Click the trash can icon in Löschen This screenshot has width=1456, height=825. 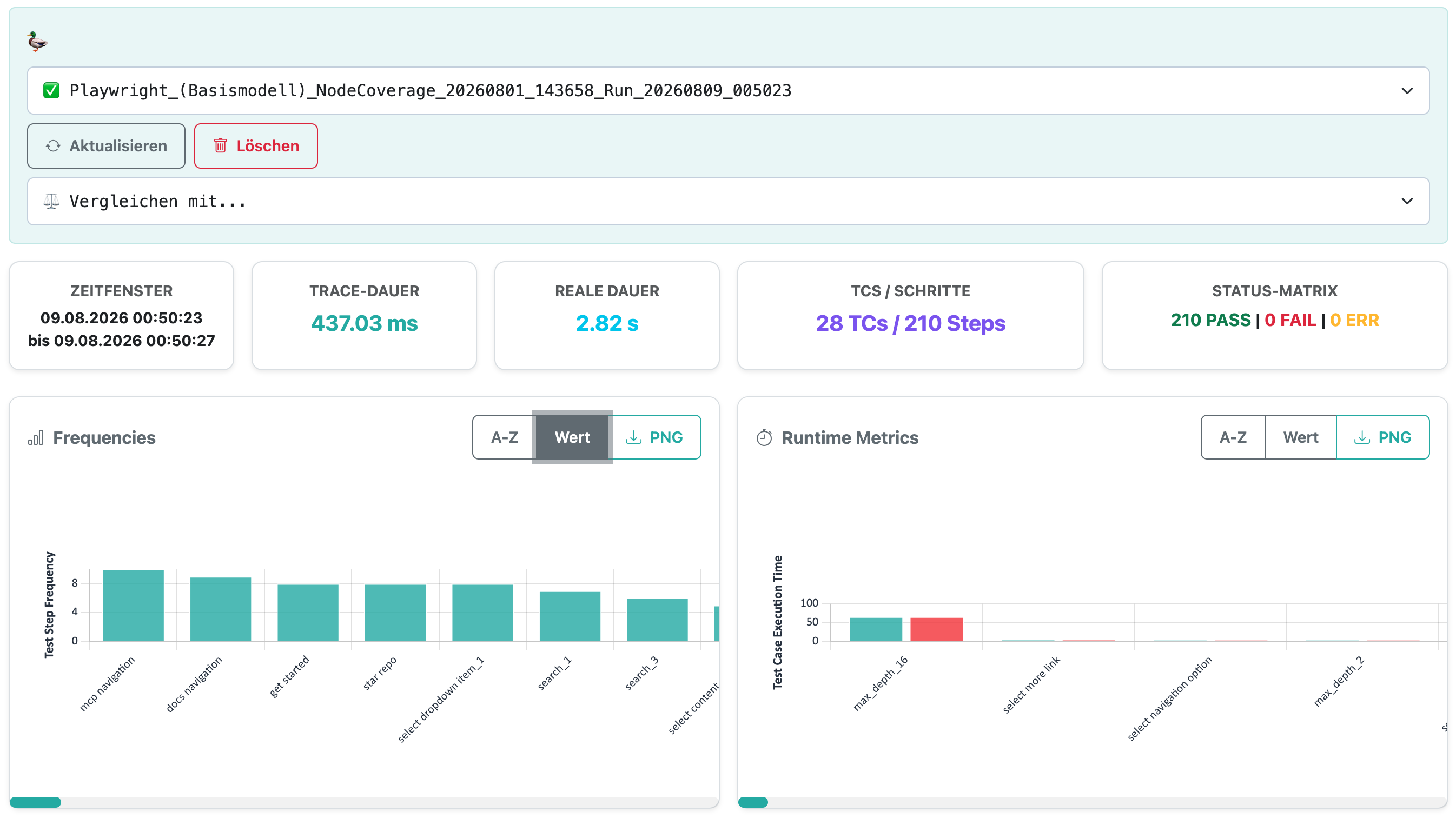(x=221, y=146)
